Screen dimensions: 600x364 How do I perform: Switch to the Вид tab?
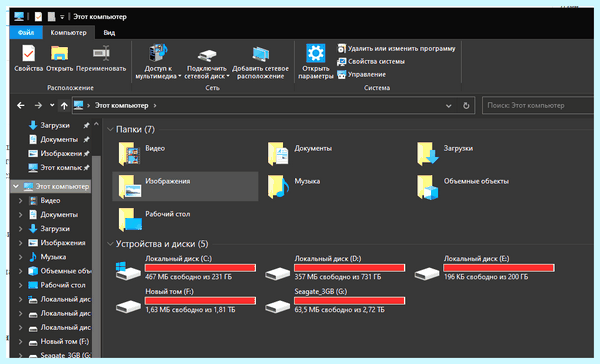coord(109,33)
